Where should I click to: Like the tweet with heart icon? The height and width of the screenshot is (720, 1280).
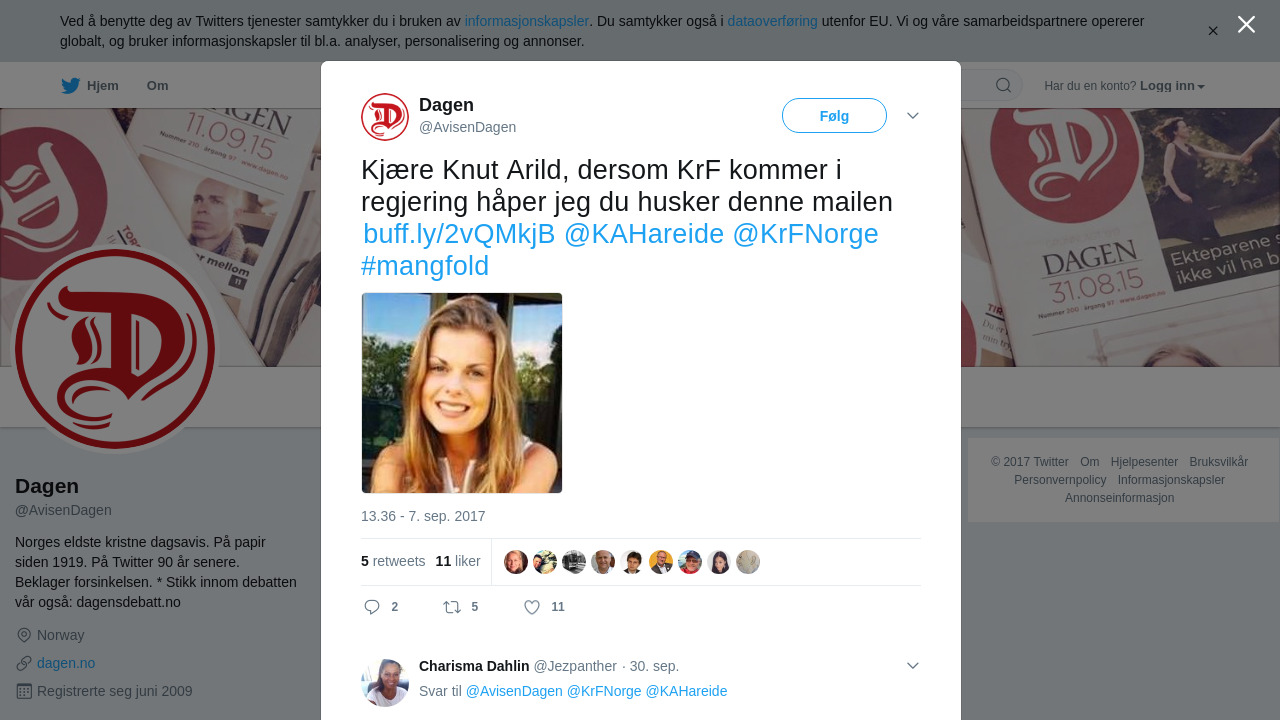tap(532, 607)
